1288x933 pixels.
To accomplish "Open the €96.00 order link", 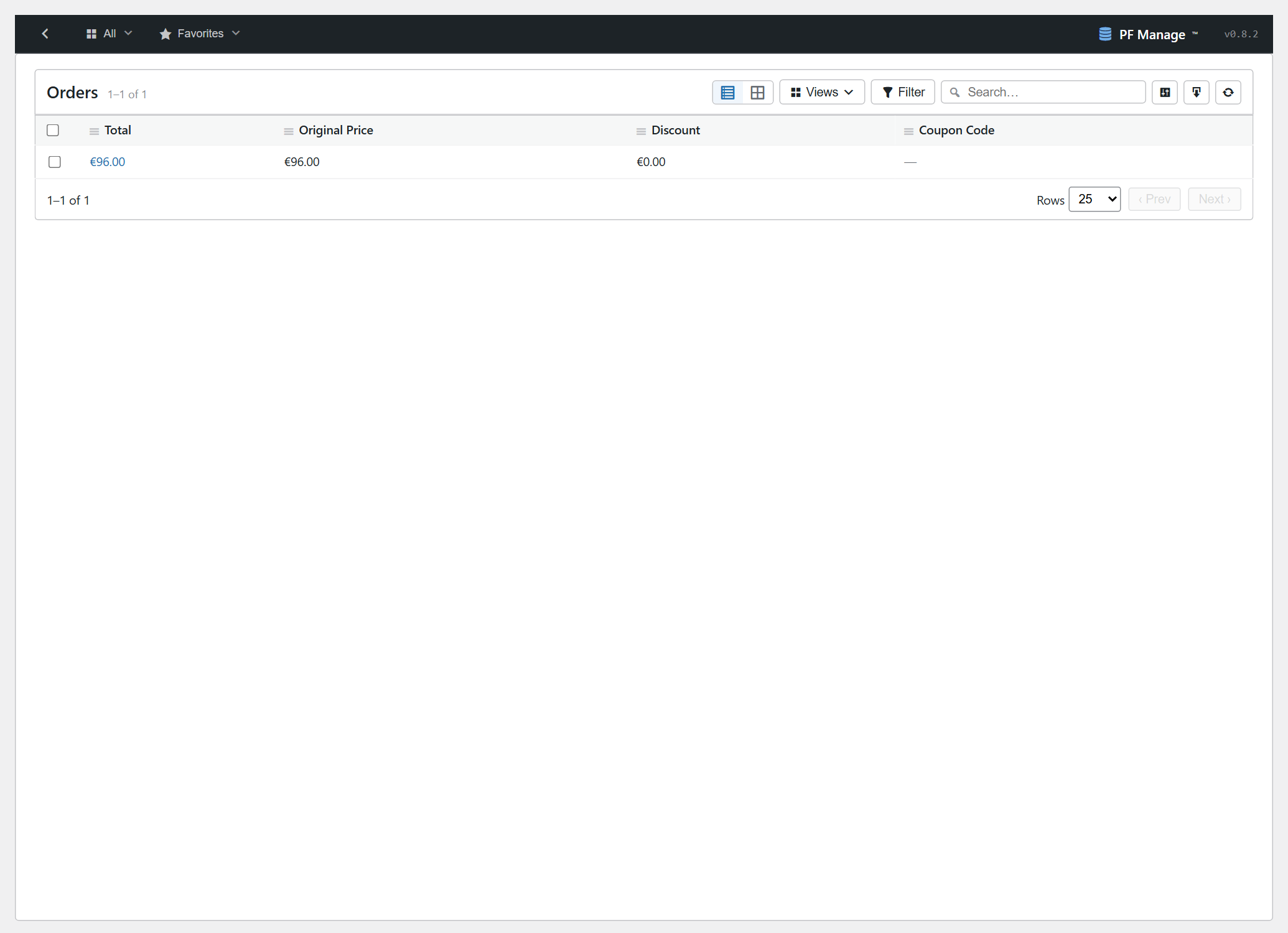I will [108, 162].
